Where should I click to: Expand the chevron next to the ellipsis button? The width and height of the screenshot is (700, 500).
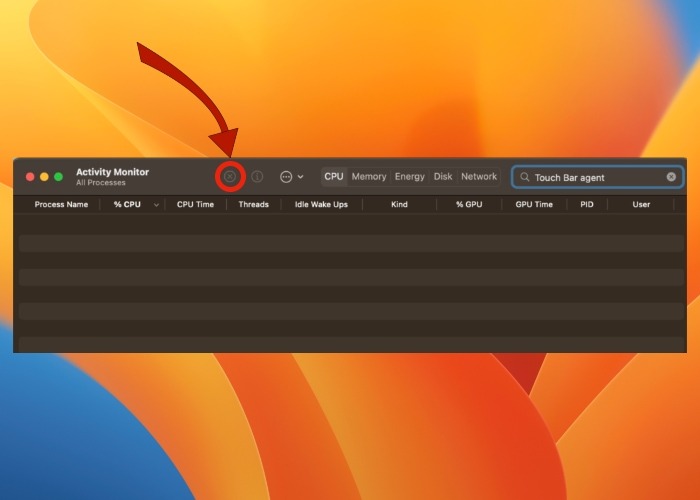coord(300,177)
